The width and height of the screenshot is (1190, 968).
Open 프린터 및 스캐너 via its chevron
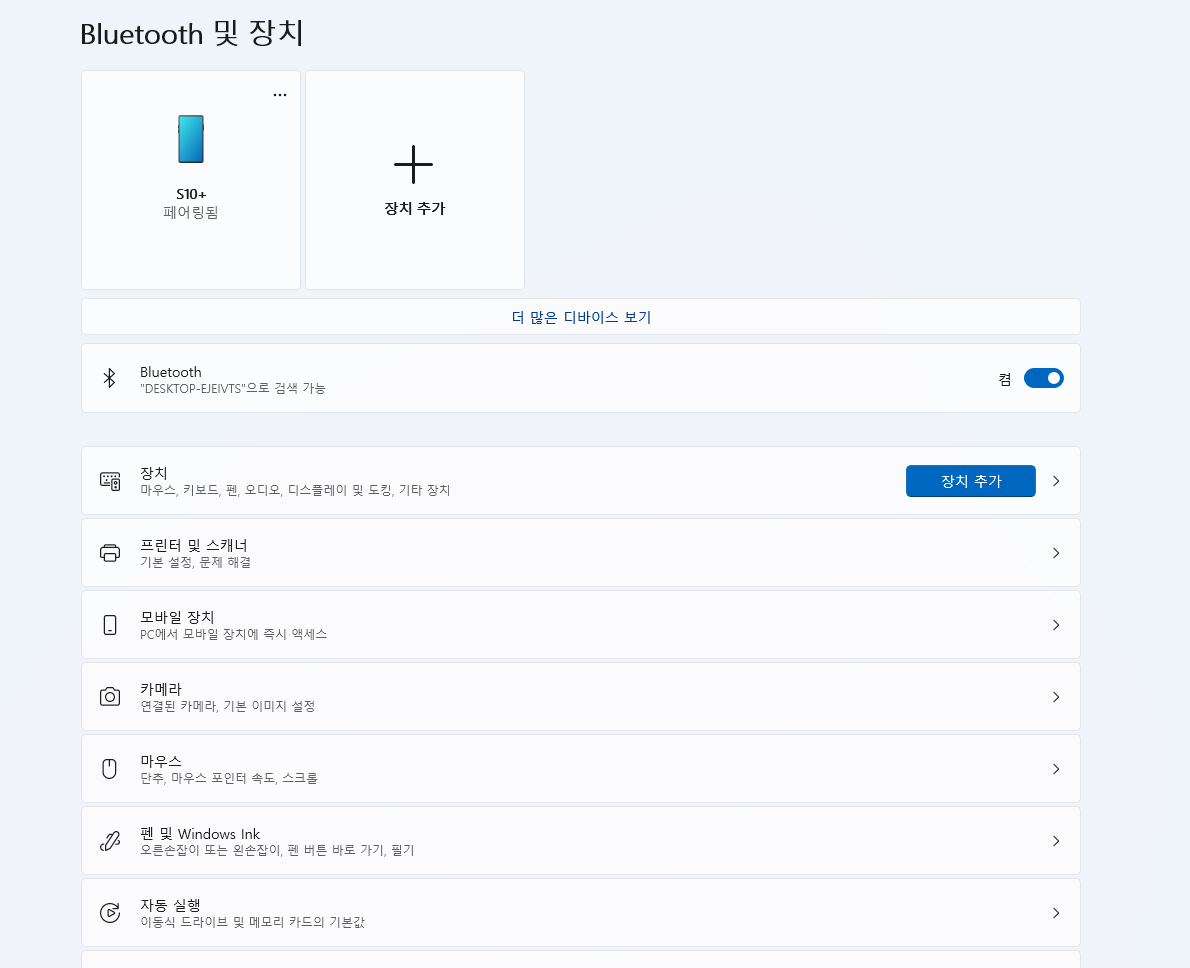click(x=1056, y=553)
